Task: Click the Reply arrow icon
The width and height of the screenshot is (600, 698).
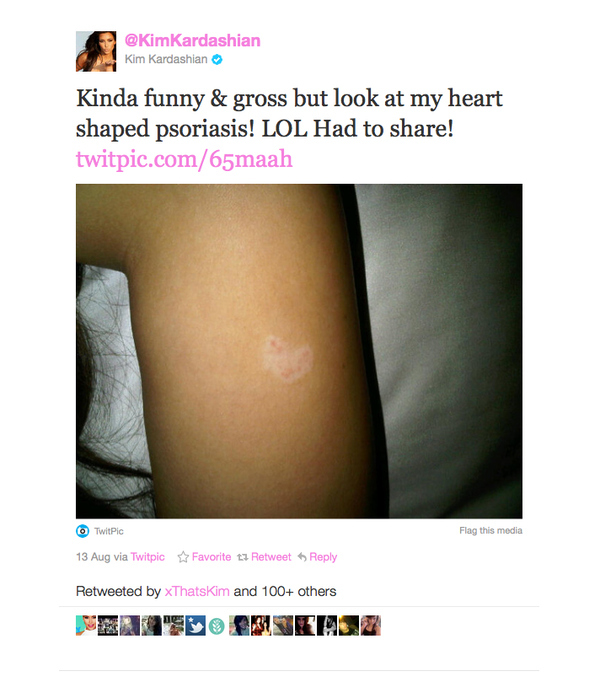Action: pyautogui.click(x=302, y=557)
